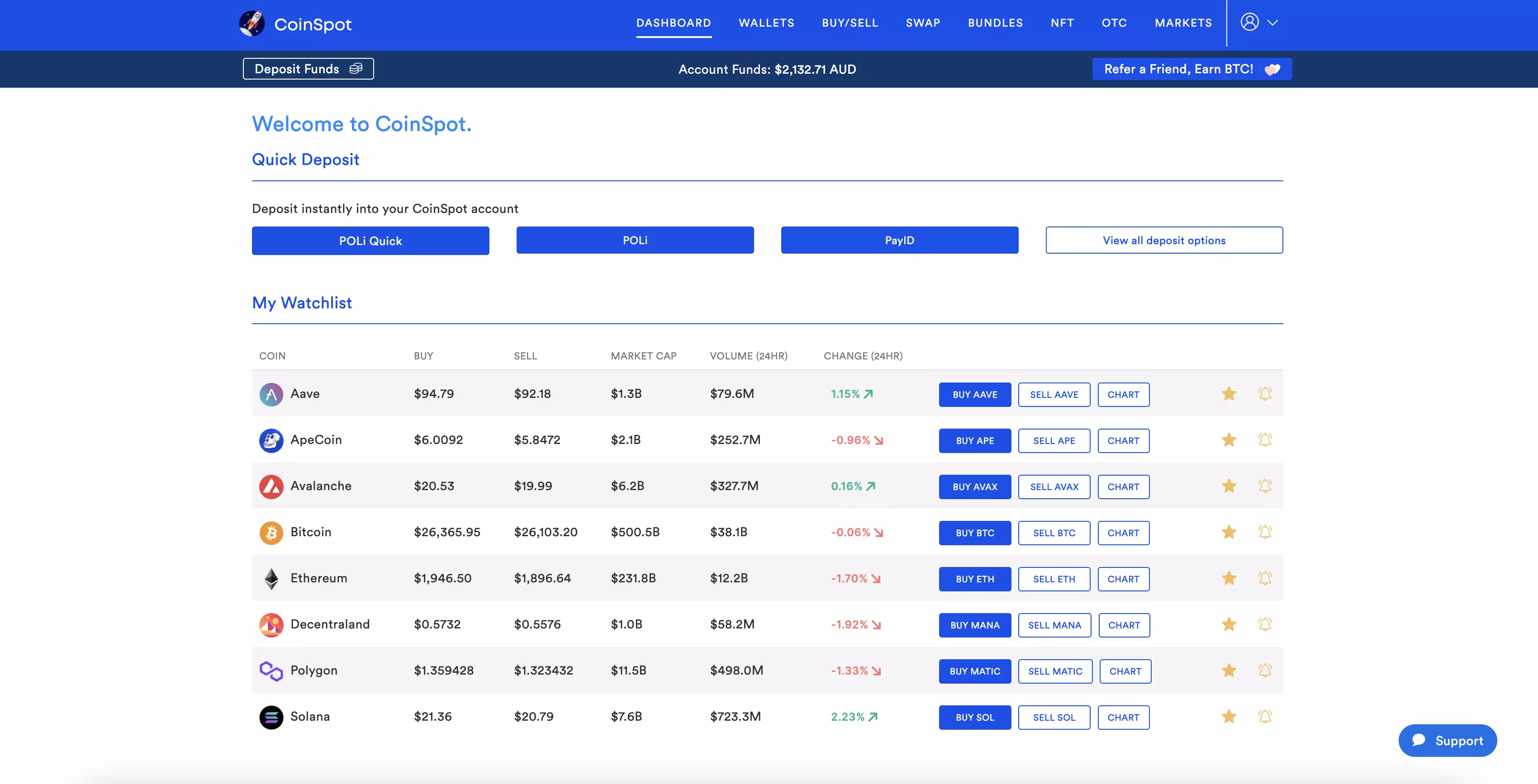
Task: Click the BUY AAVE button
Action: pos(974,394)
